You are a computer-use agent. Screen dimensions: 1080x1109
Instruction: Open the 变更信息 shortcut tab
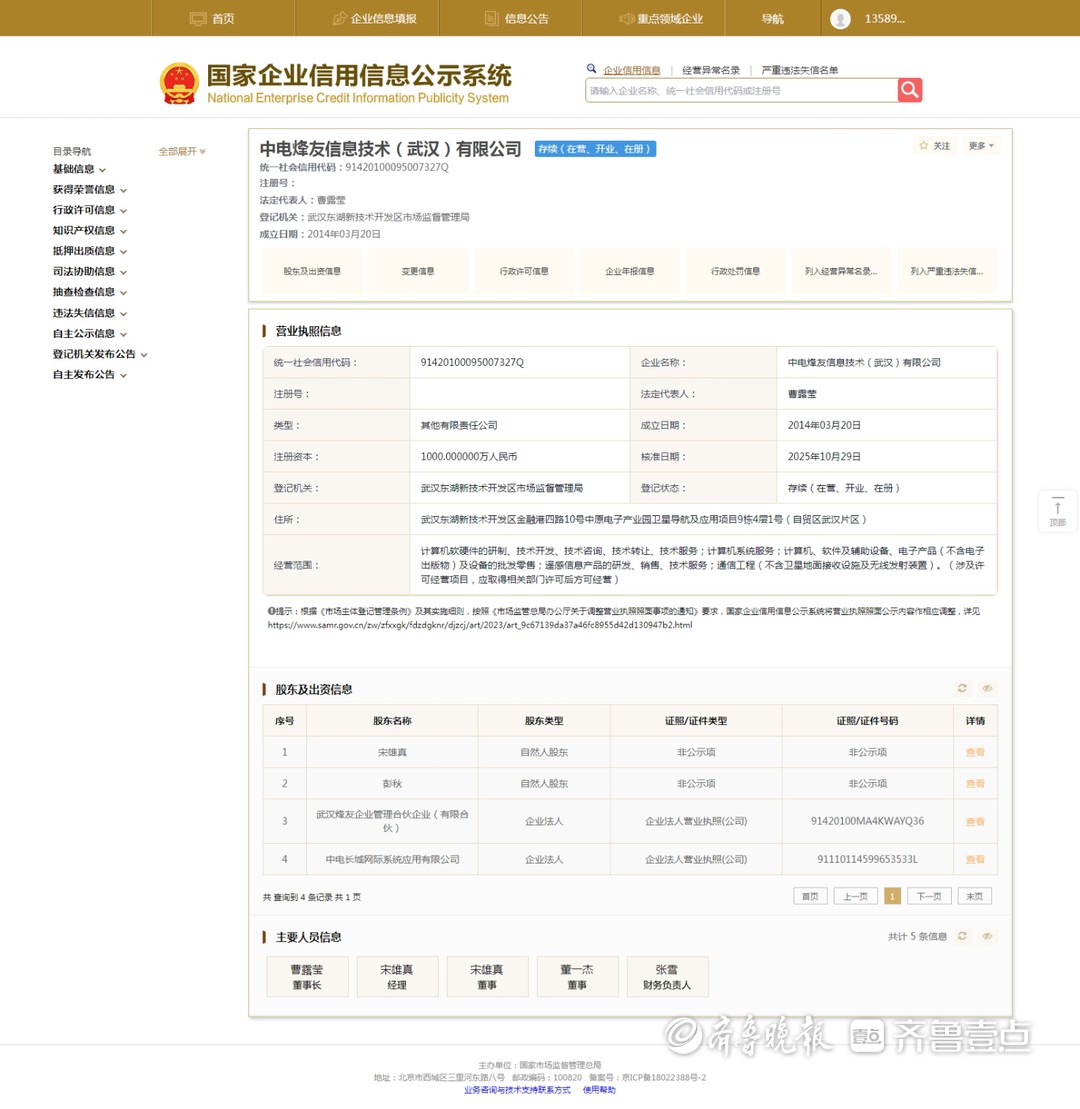418,271
